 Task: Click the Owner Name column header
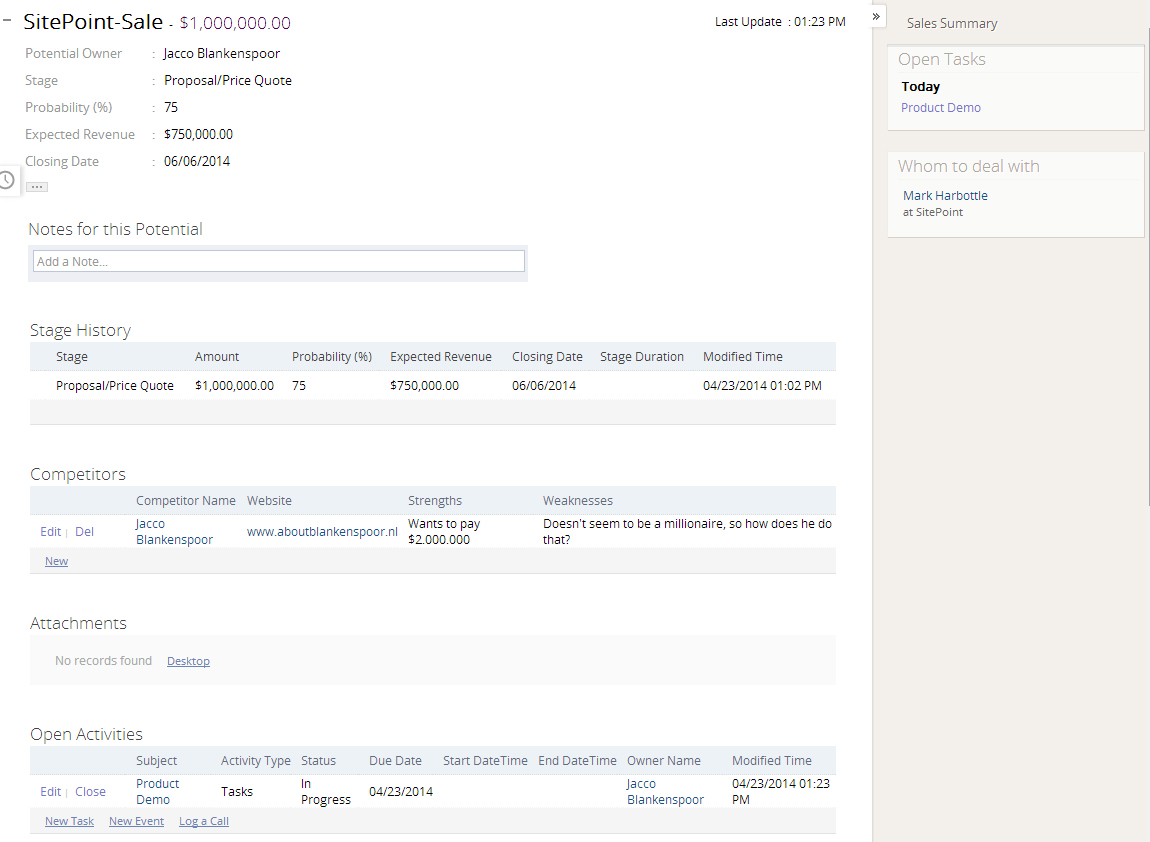tap(664, 761)
